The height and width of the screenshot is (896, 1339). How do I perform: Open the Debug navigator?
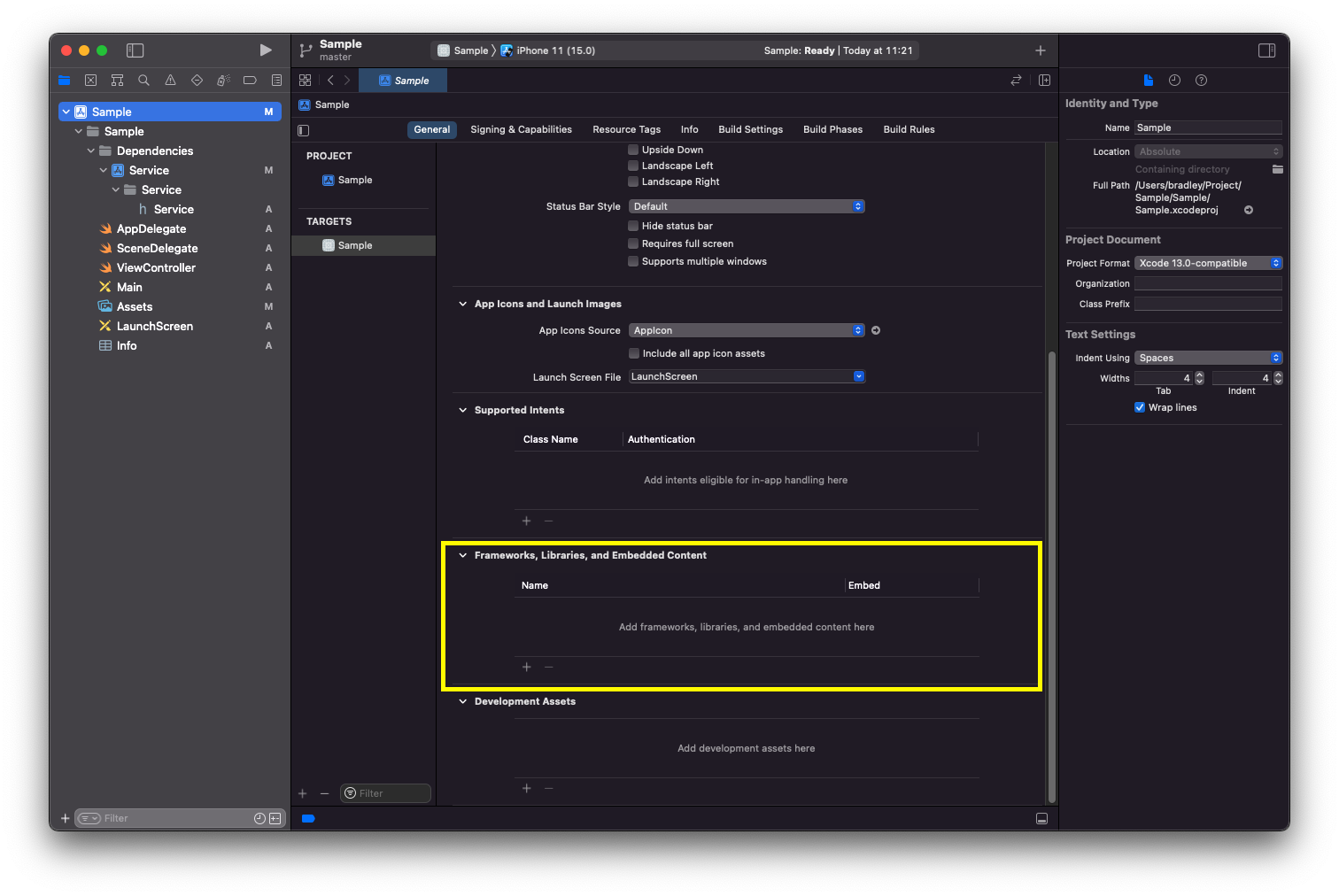point(223,81)
